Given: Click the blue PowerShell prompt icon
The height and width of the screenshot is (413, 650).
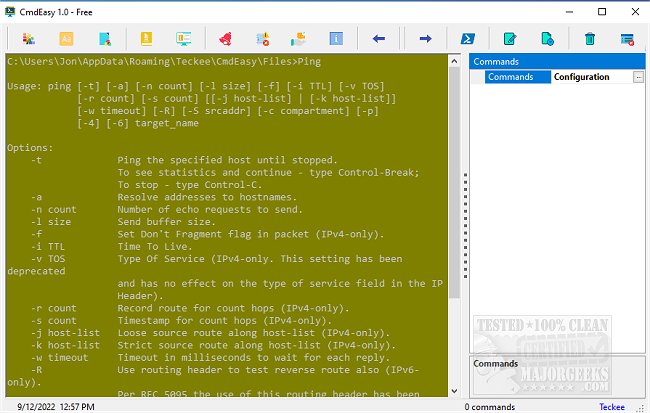Looking at the screenshot, I should 468,39.
